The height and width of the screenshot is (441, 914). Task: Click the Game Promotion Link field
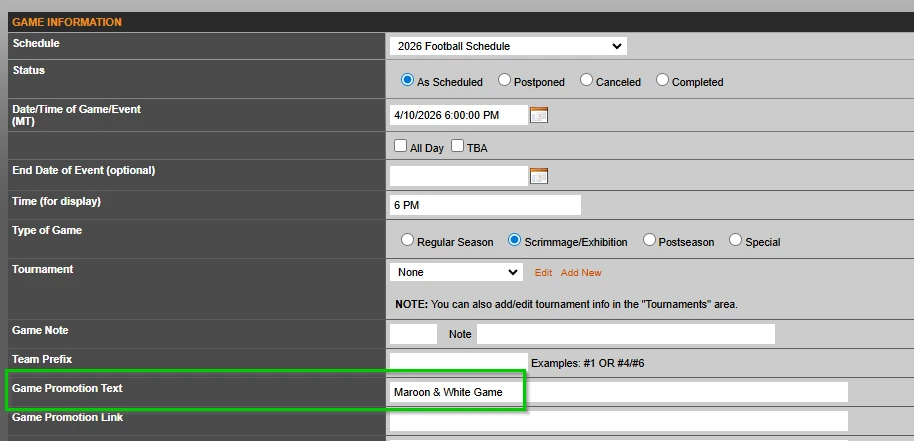(x=618, y=421)
